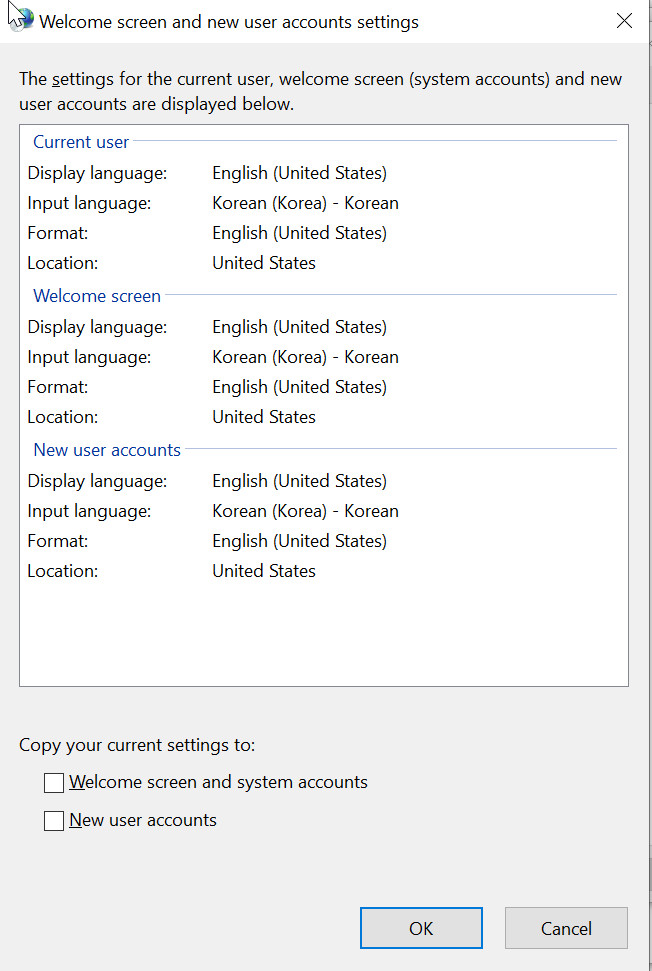Click the Welcome screen Format value
652x971 pixels.
(299, 387)
